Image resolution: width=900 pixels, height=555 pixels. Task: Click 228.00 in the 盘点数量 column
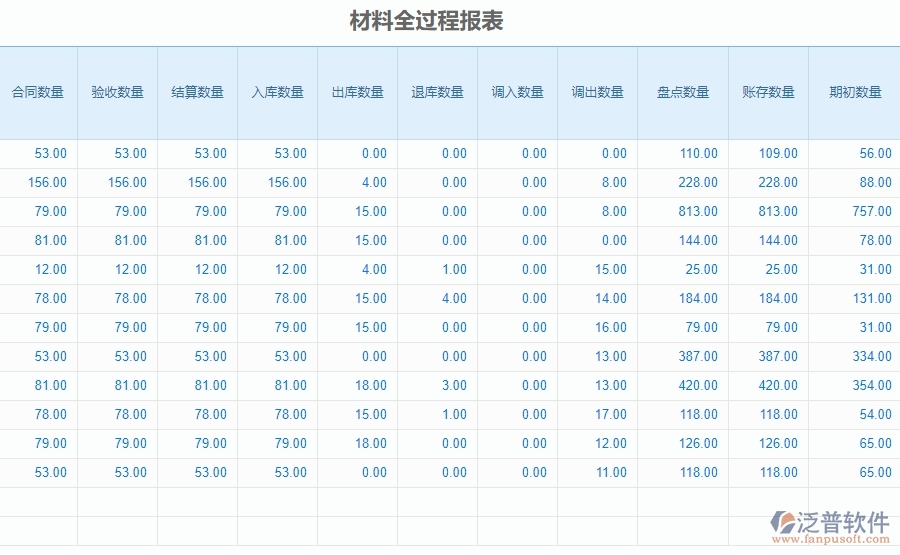(698, 183)
